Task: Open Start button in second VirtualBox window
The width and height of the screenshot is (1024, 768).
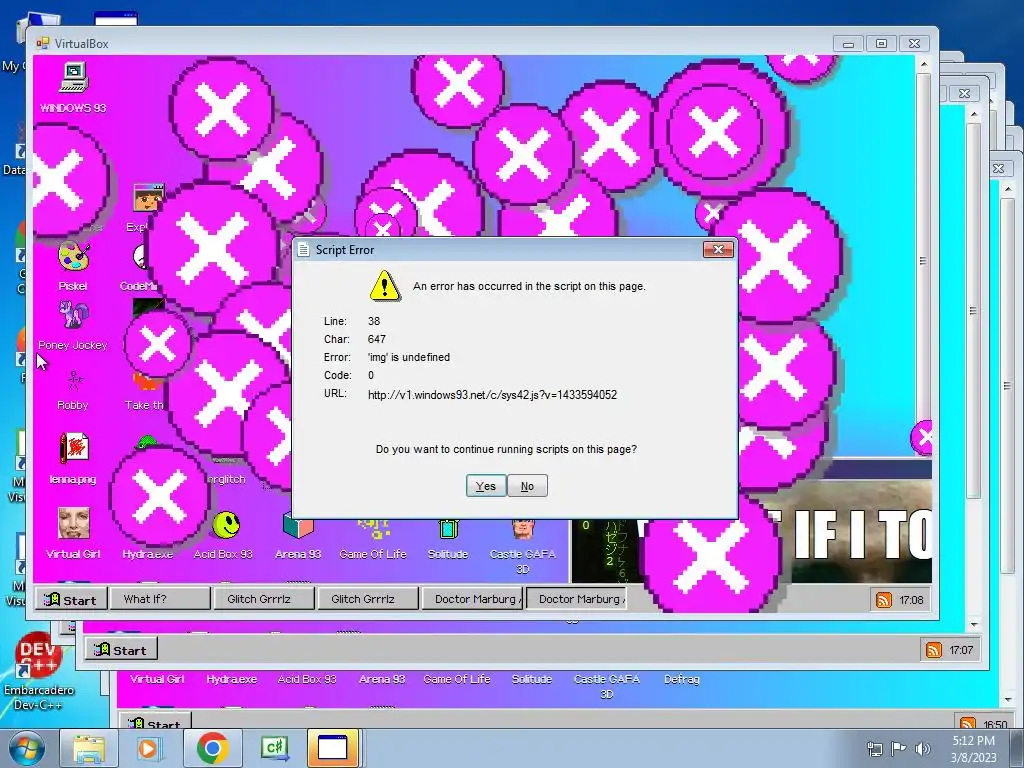Action: coord(121,650)
